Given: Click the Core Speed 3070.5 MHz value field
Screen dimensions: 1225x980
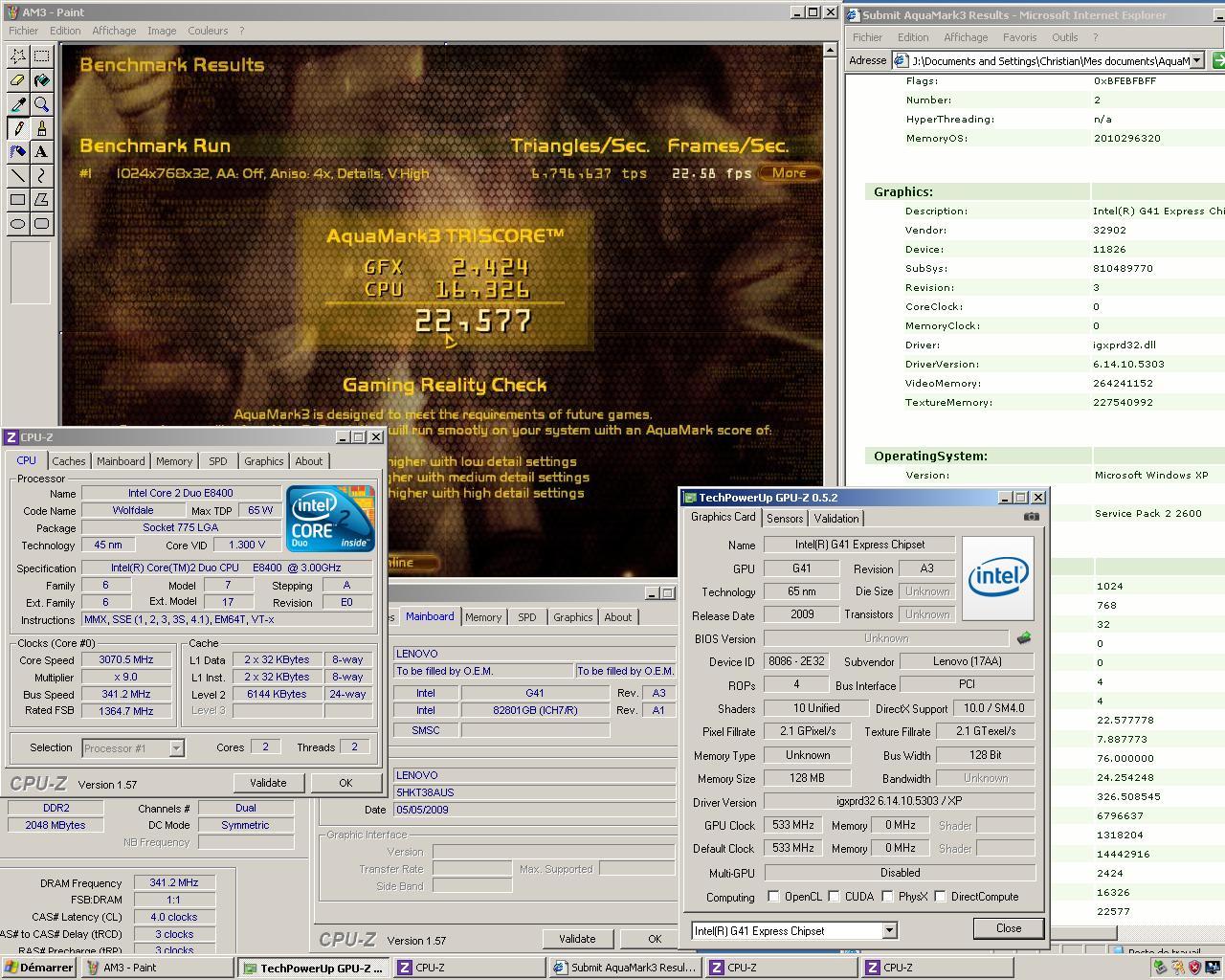Looking at the screenshot, I should coord(126,659).
